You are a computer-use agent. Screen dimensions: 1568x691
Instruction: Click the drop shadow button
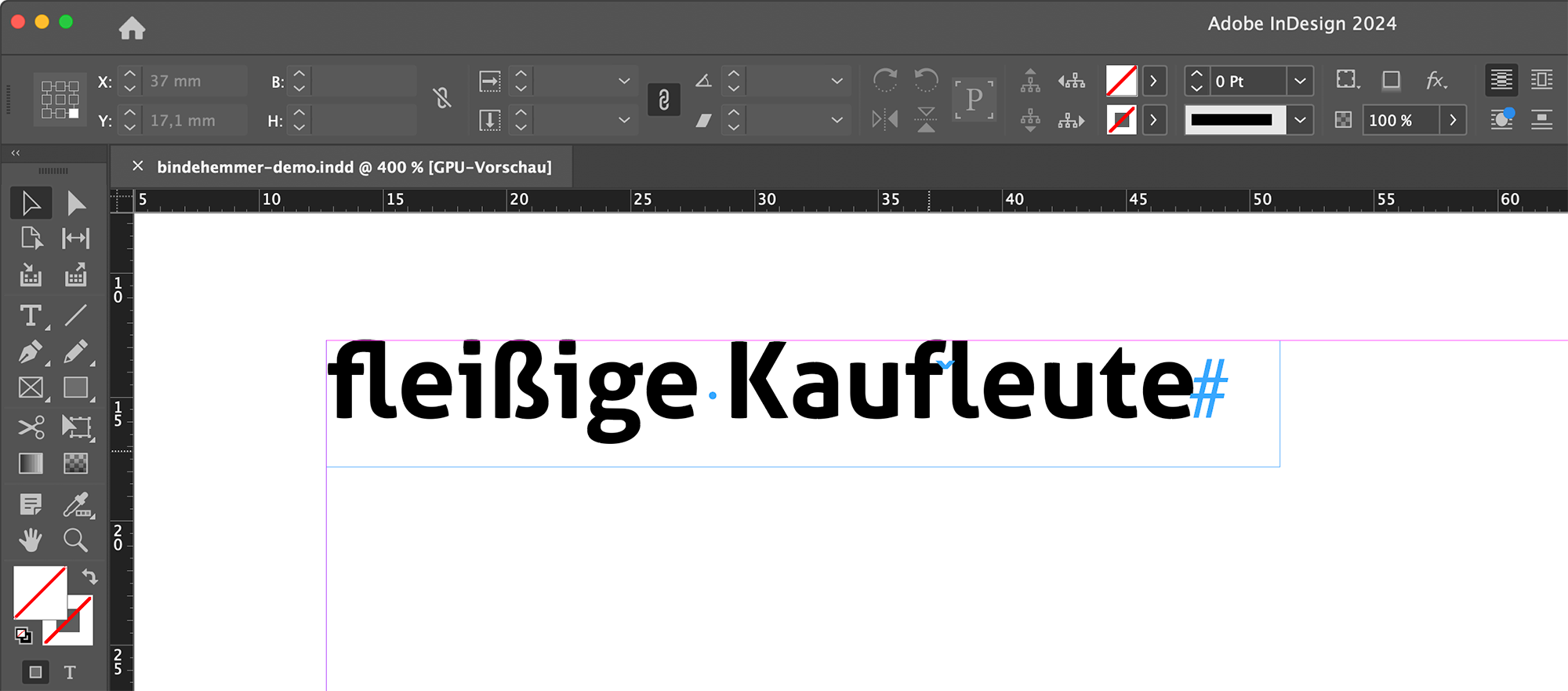pos(1391,80)
